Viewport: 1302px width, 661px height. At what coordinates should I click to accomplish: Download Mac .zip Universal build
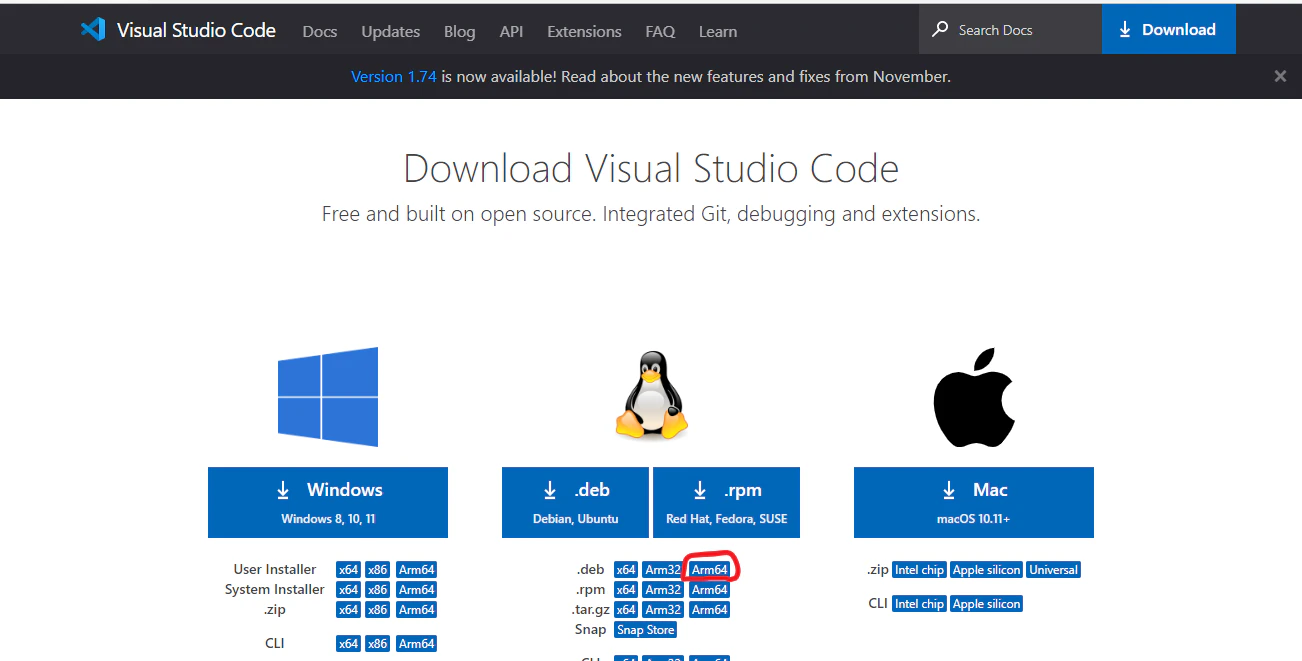click(x=1054, y=570)
